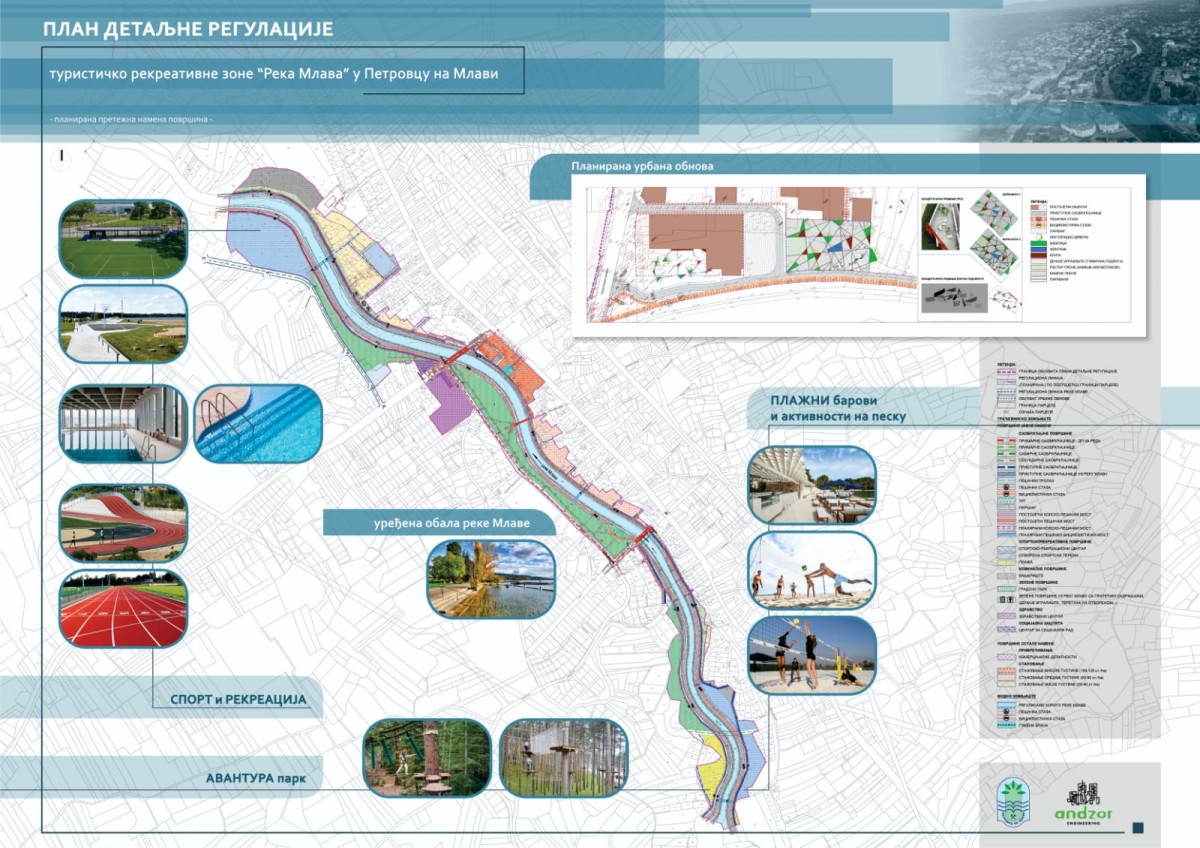
Task: Open the pool ladder photo
Action: [x=258, y=424]
